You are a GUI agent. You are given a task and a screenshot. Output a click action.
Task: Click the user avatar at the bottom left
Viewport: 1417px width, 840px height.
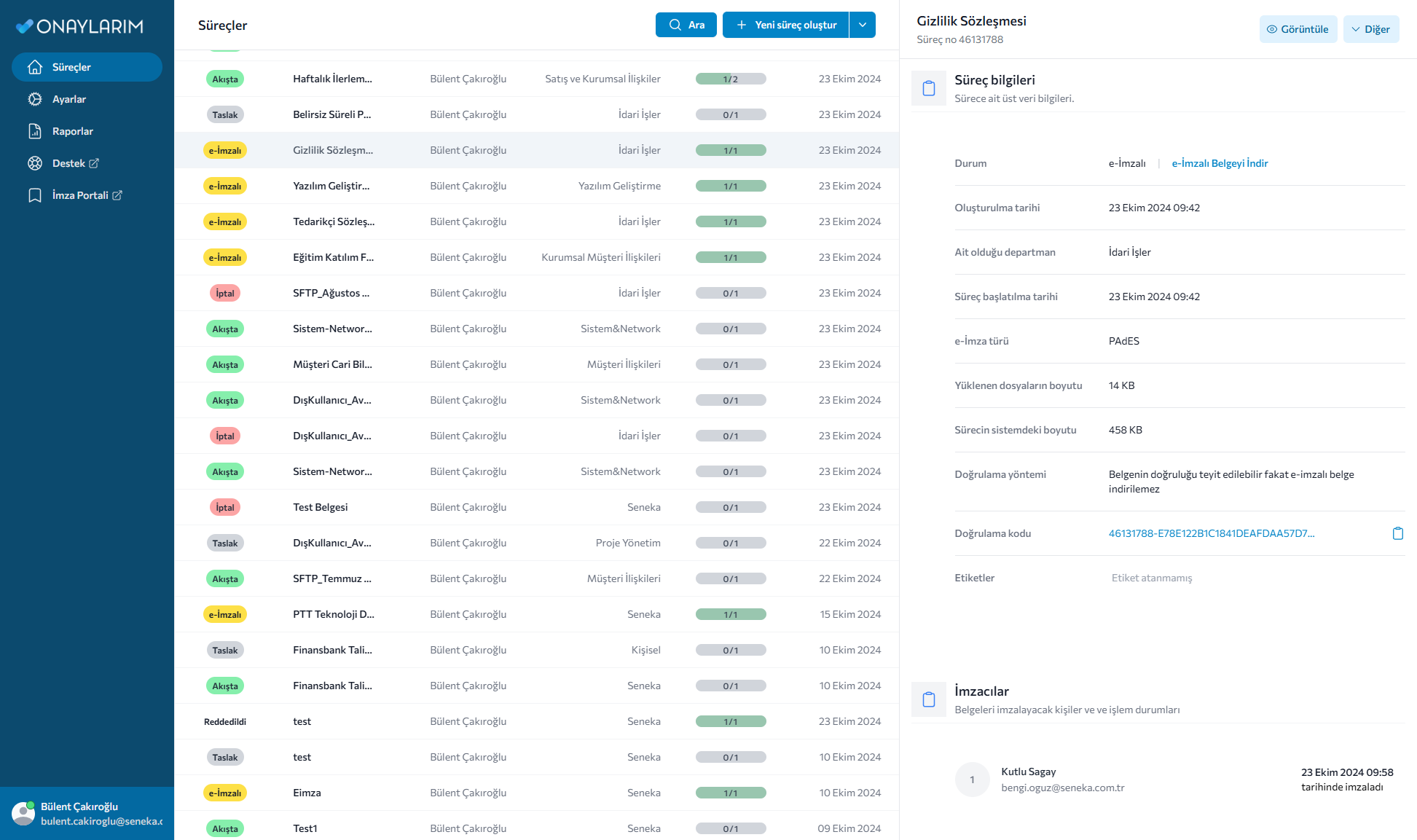(x=23, y=813)
